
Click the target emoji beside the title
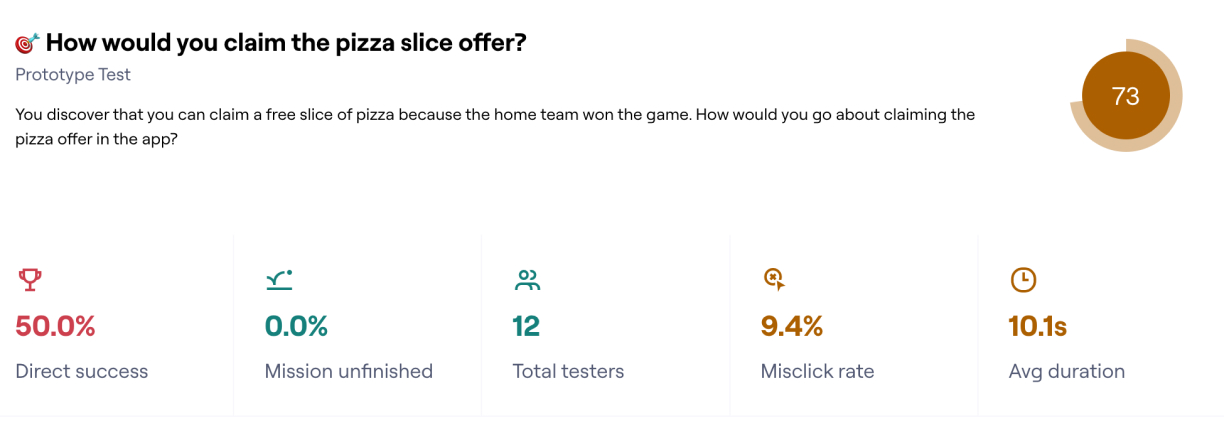tap(28, 43)
